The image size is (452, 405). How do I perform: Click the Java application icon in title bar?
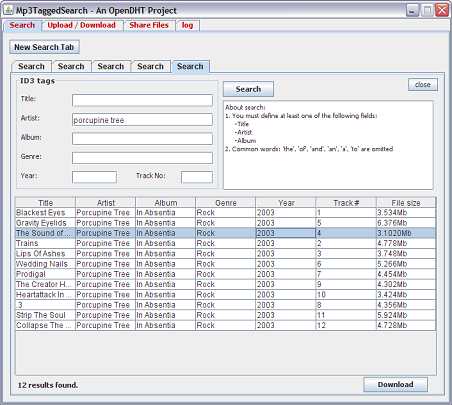[8, 10]
